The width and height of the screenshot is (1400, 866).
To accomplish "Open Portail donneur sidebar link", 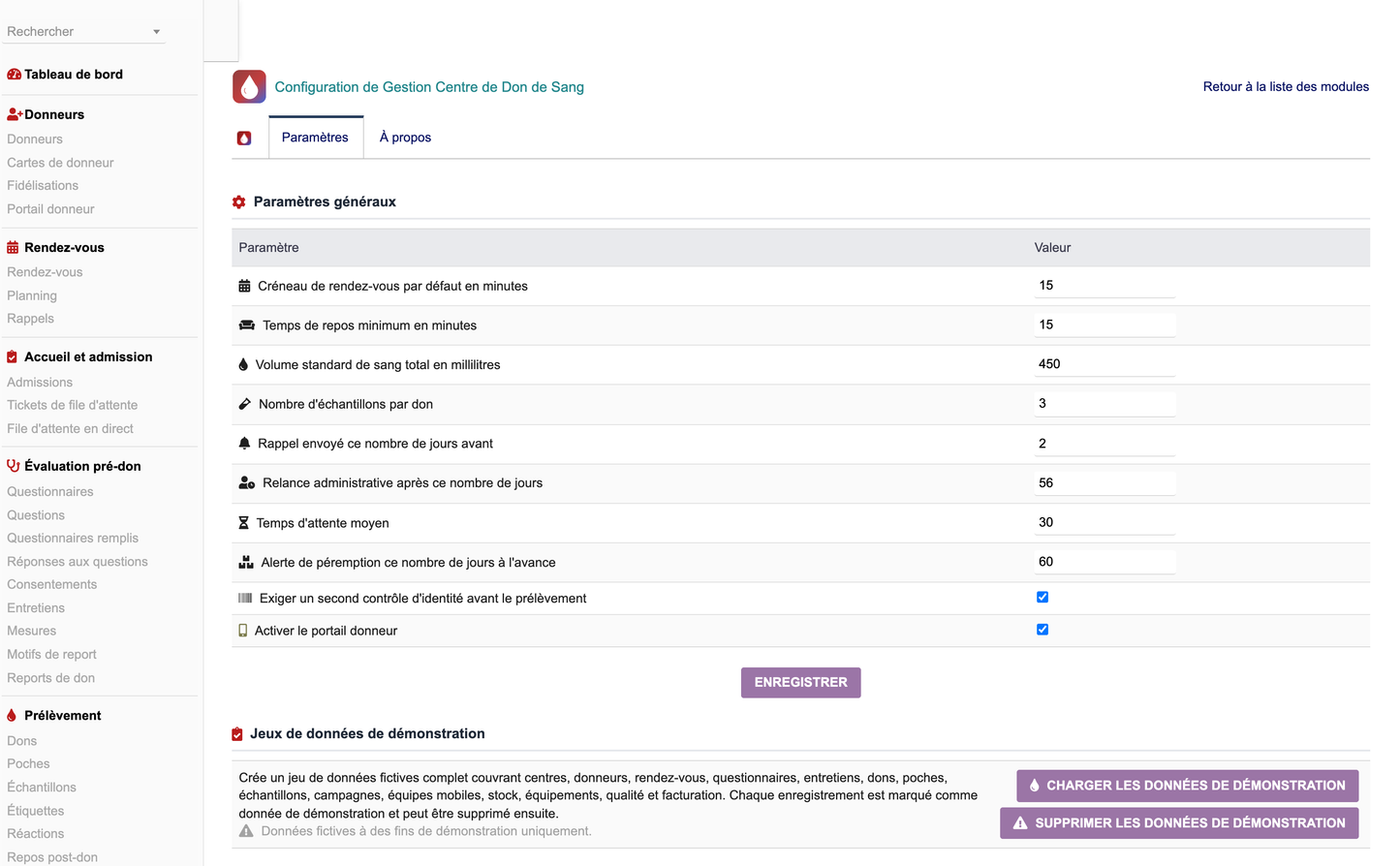I will [x=50, y=209].
